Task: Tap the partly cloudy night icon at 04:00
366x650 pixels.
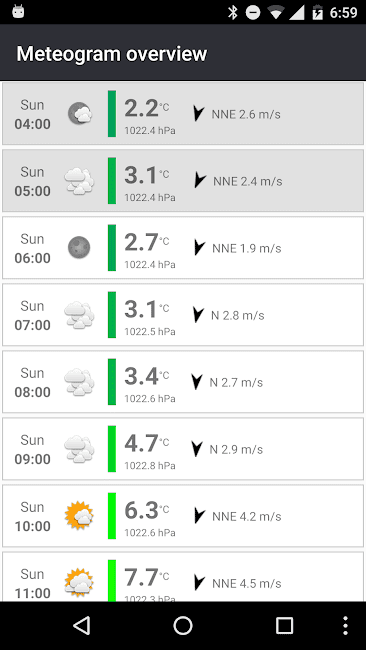Action: pos(80,114)
